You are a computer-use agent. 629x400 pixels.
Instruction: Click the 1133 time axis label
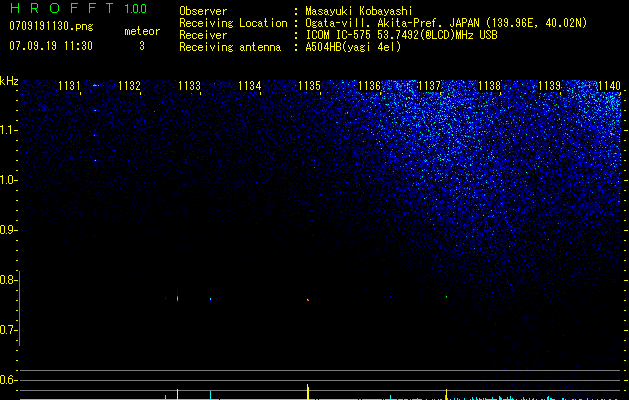[x=189, y=86]
